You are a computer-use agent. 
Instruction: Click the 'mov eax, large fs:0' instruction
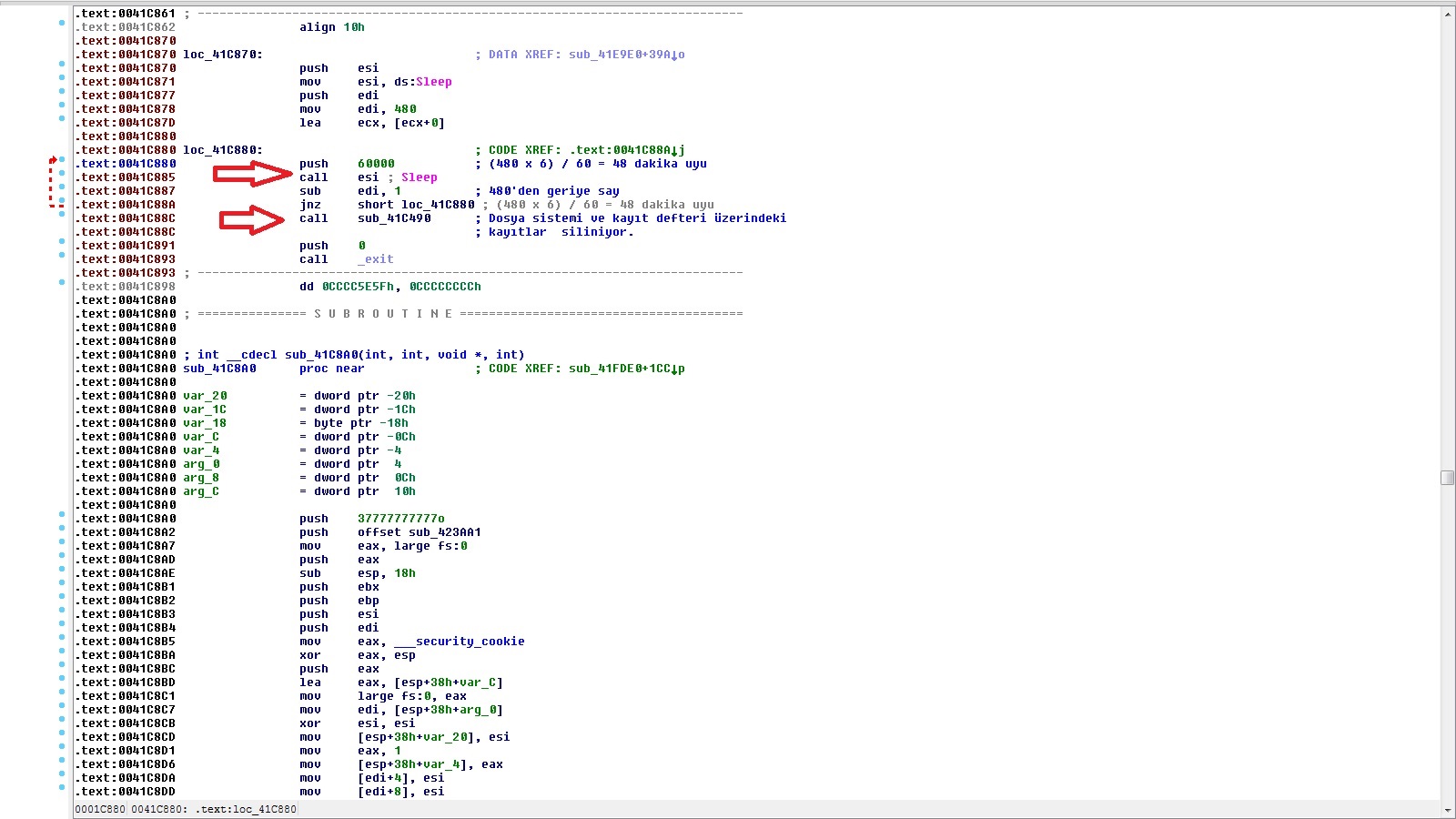pyautogui.click(x=383, y=546)
